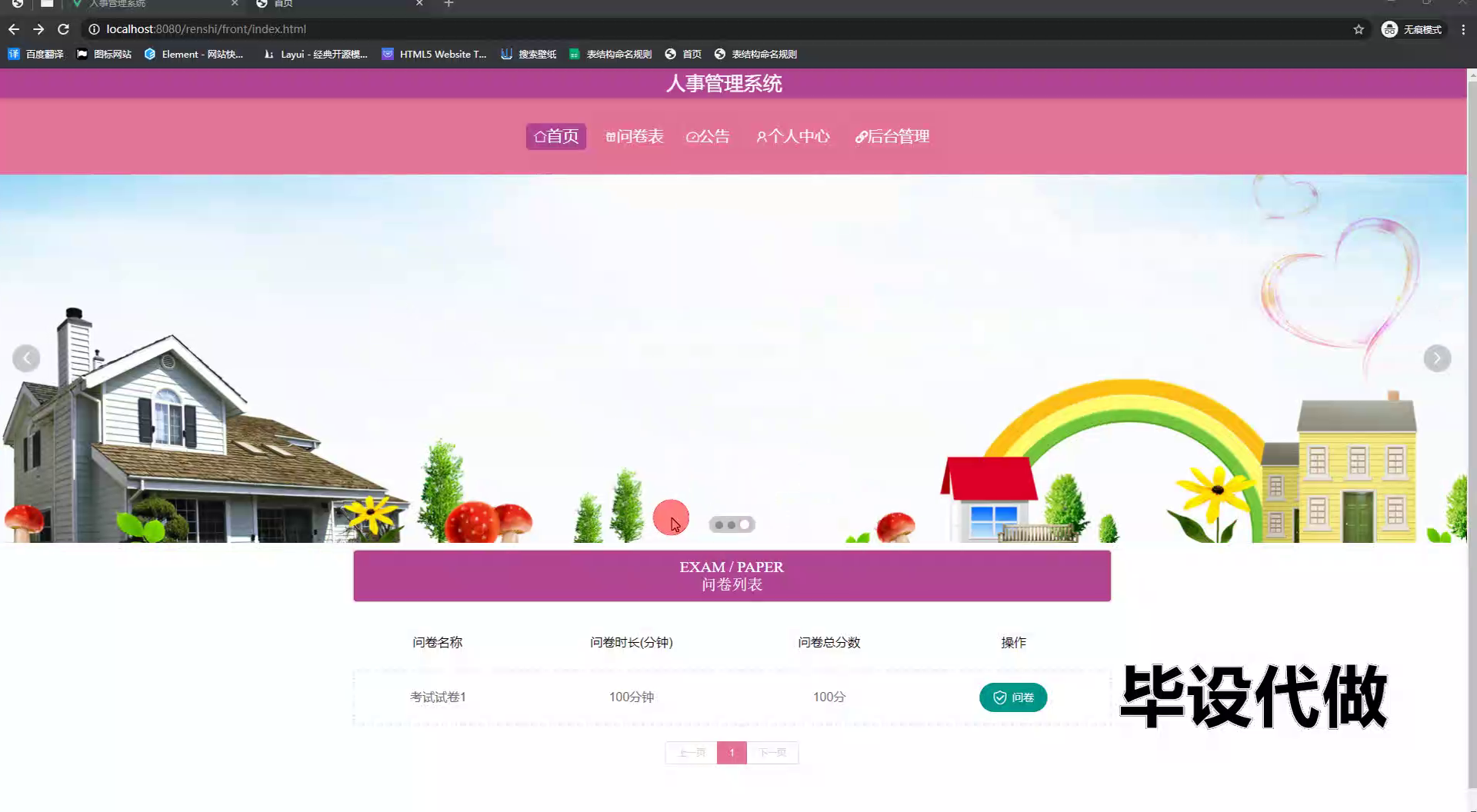The height and width of the screenshot is (812, 1477).
Task: Open the HTML5 Website T... bookmark
Action: [x=435, y=54]
